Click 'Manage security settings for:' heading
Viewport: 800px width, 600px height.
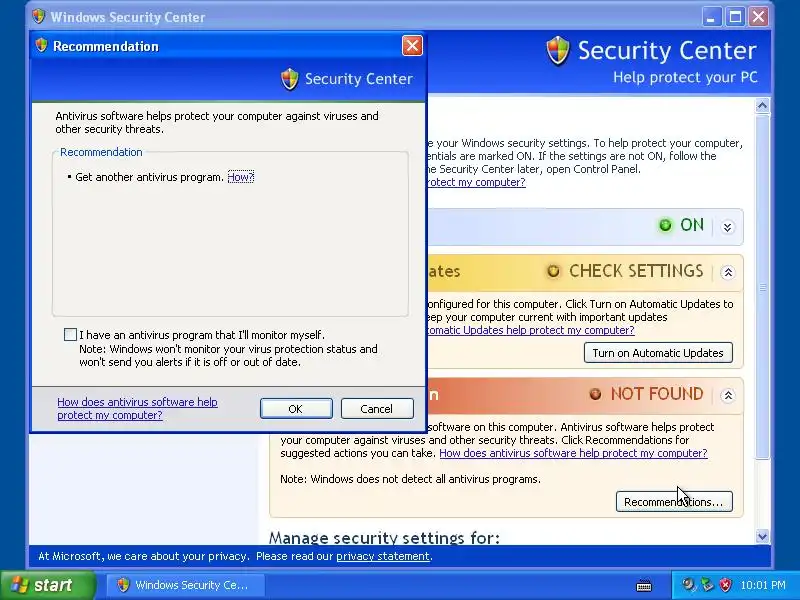384,537
